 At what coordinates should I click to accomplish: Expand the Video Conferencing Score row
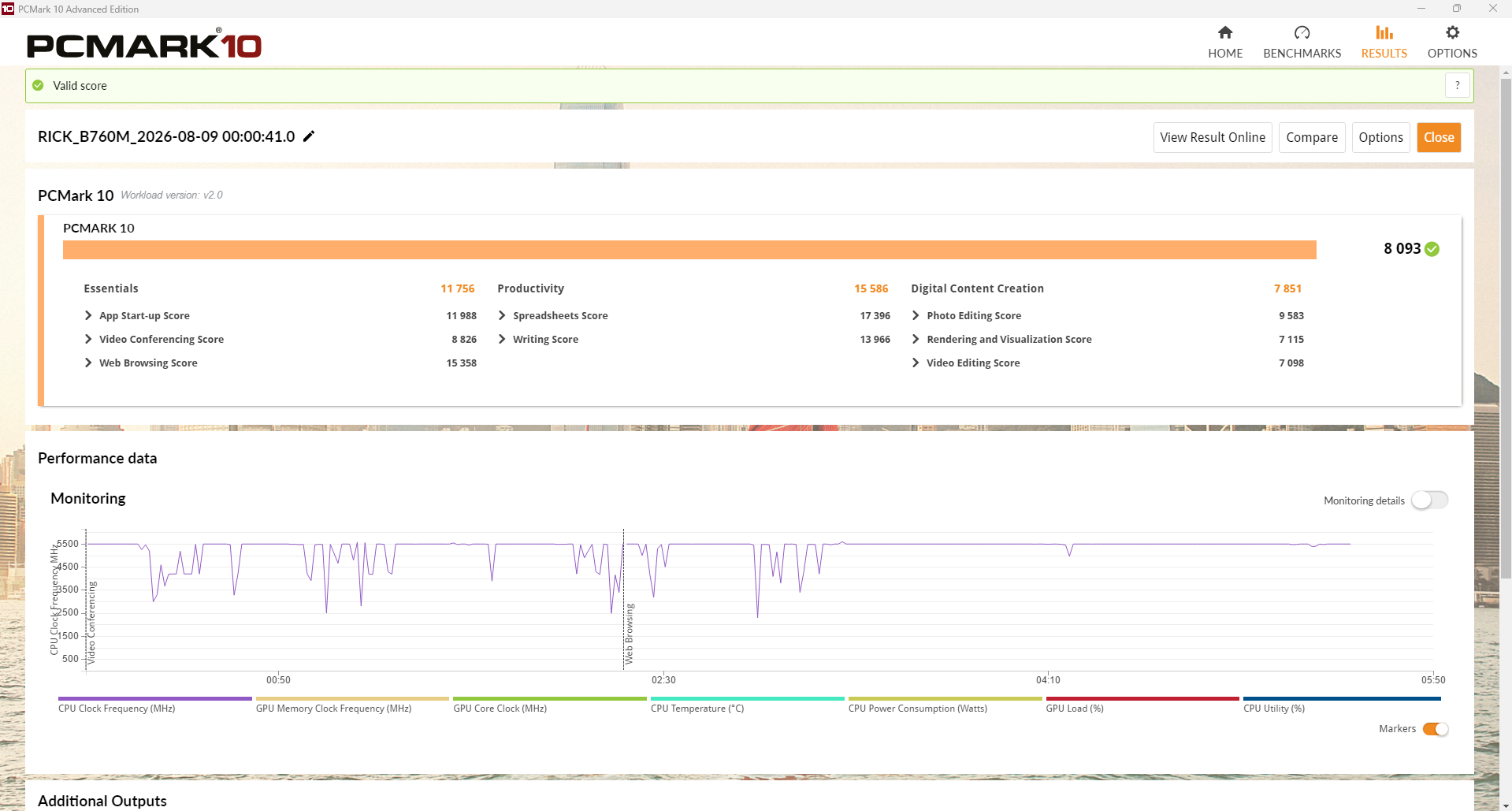coord(88,339)
